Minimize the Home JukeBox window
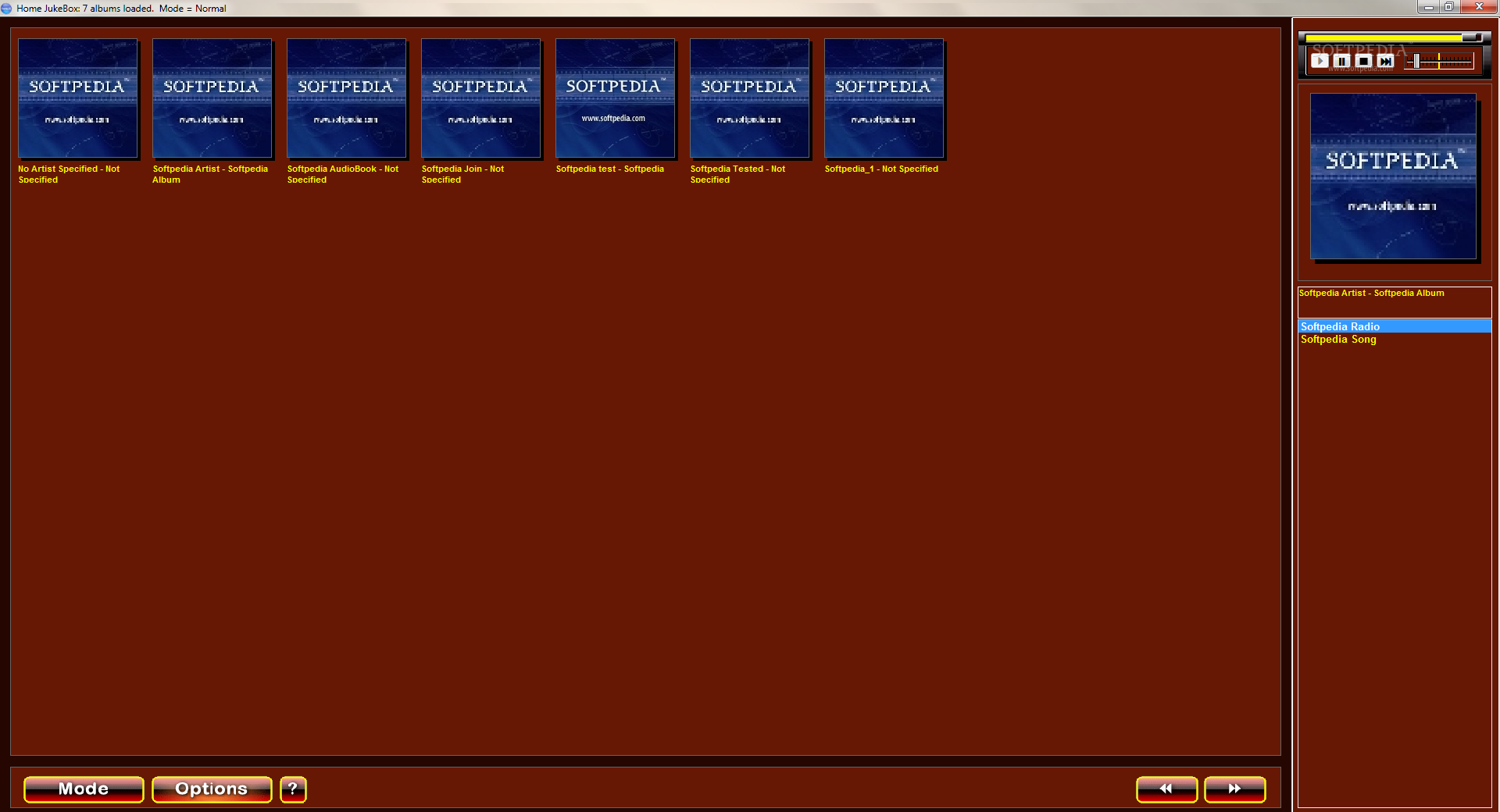1500x812 pixels. [1428, 7]
